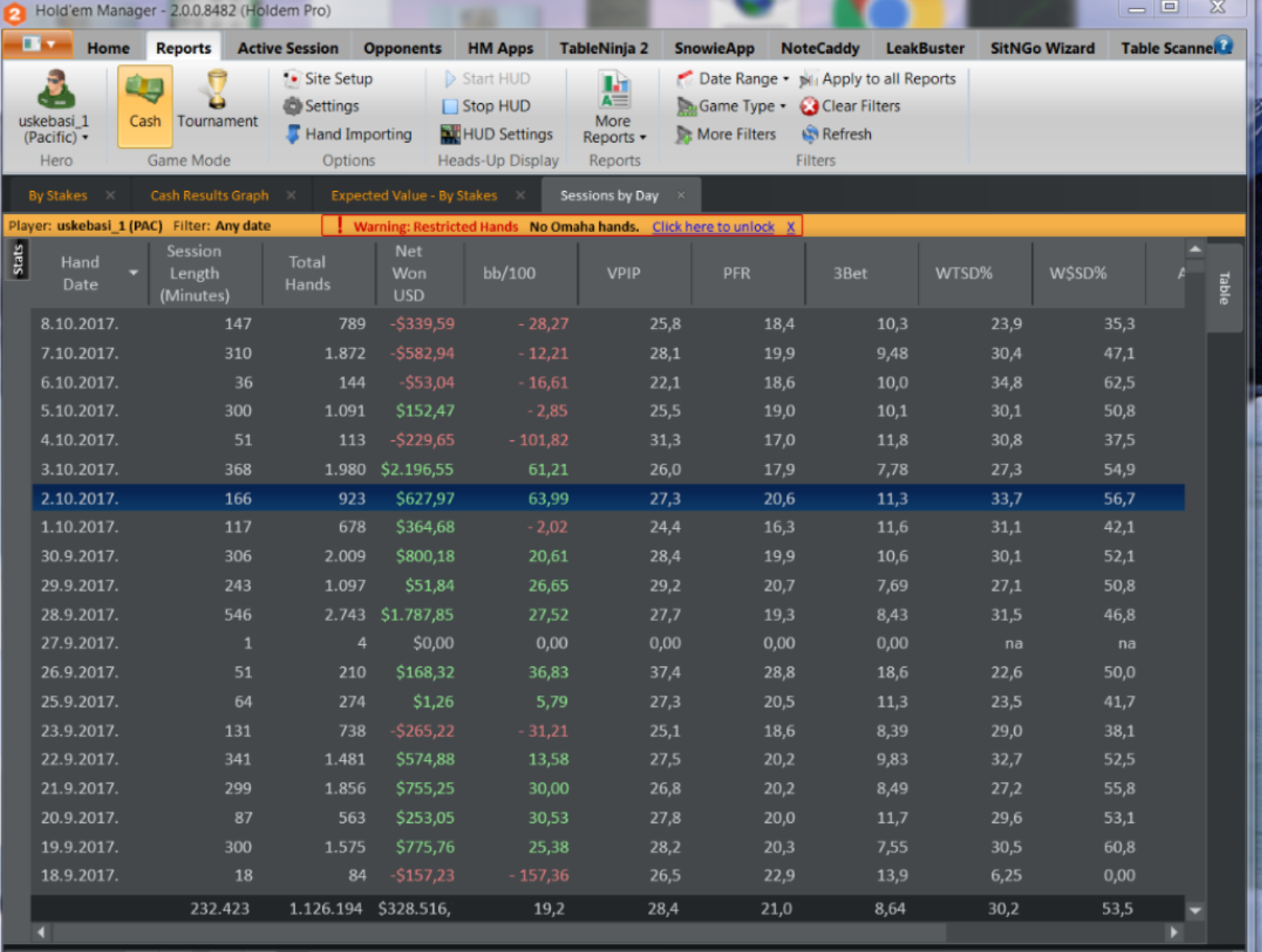Open the SitNGo Wizard tab
Screen dimensions: 1262x952
pos(1042,48)
